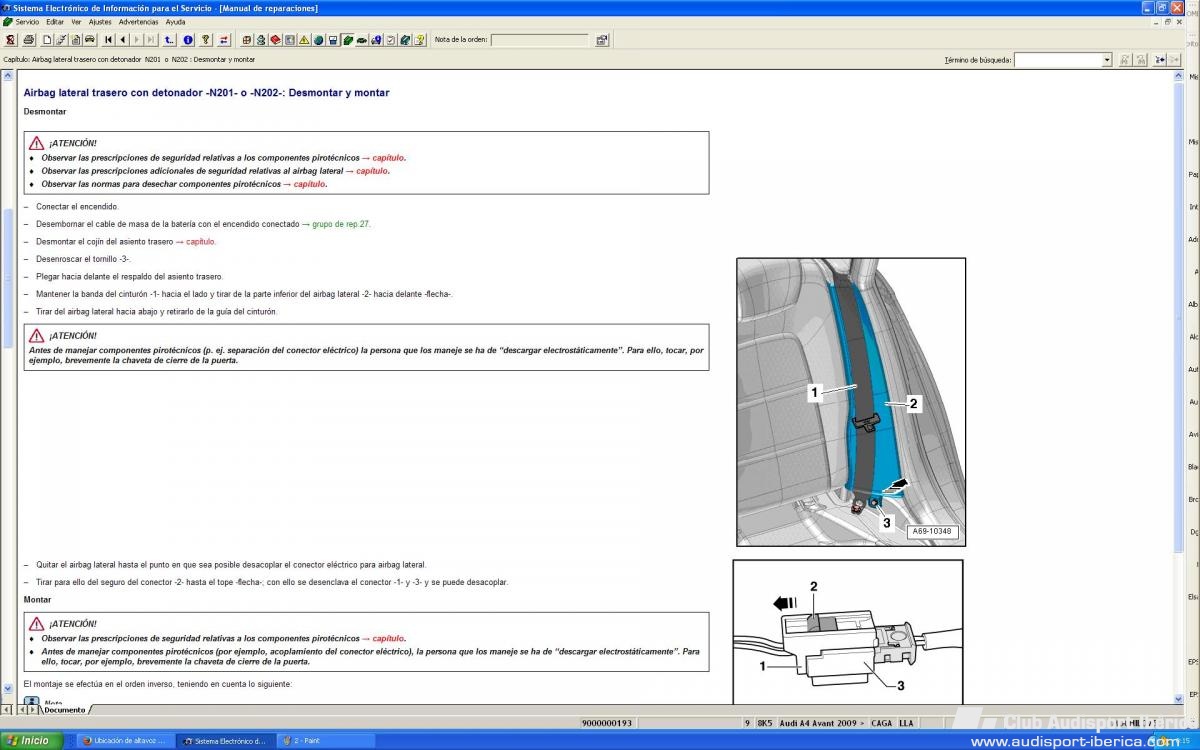Click into the search term input field

click(x=1058, y=60)
